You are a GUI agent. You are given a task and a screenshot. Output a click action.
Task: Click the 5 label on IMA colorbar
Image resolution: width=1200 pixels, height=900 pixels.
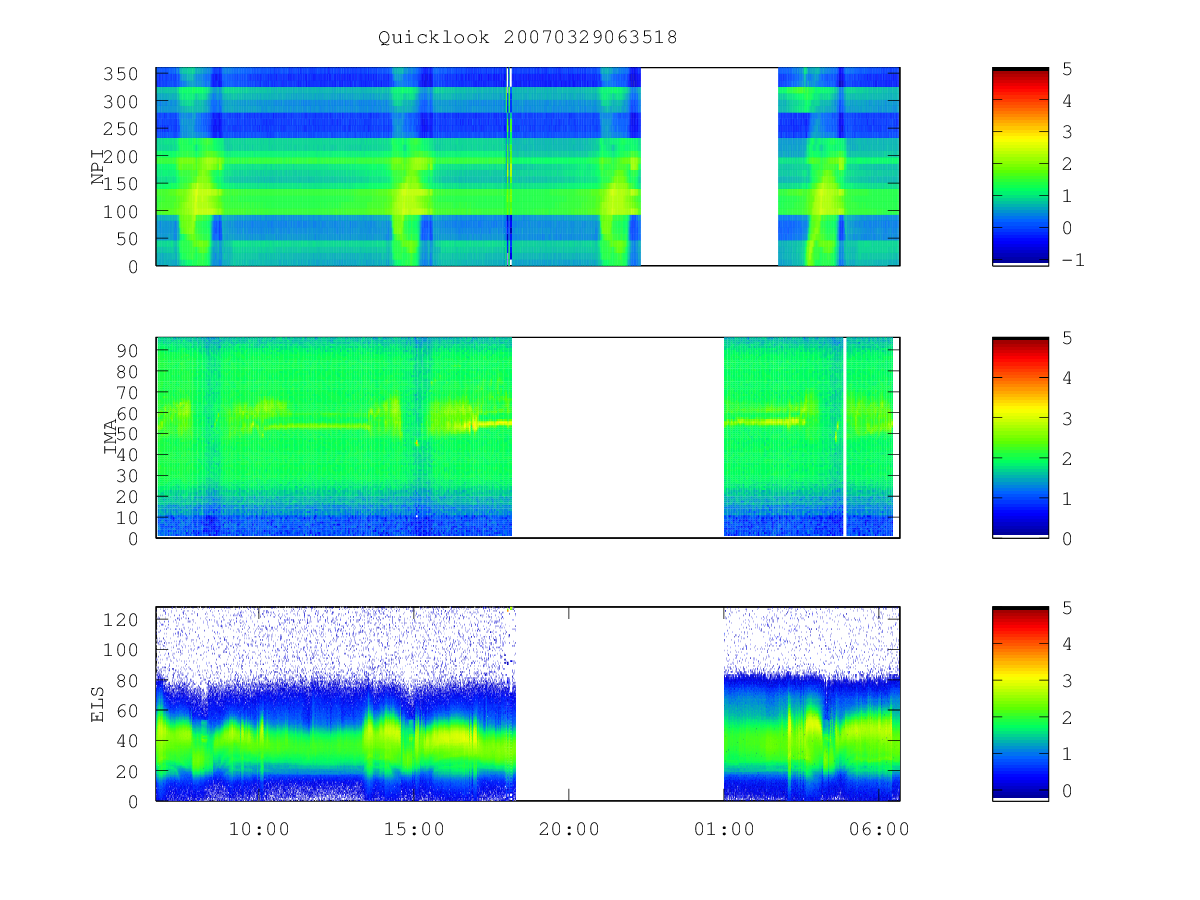1067,338
